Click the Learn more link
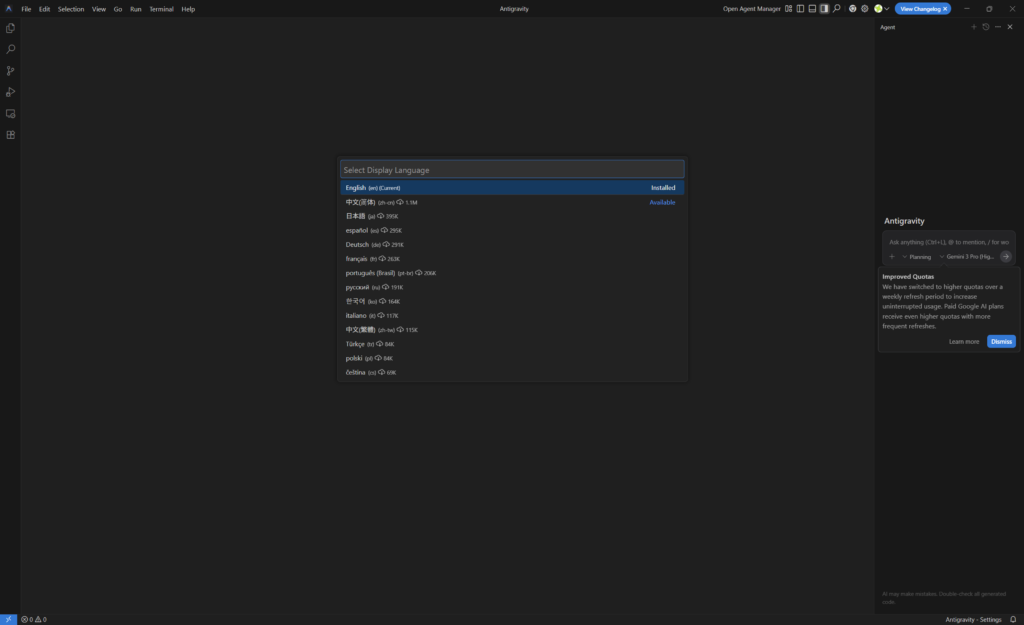Viewport: 1024px width, 625px height. 964,341
